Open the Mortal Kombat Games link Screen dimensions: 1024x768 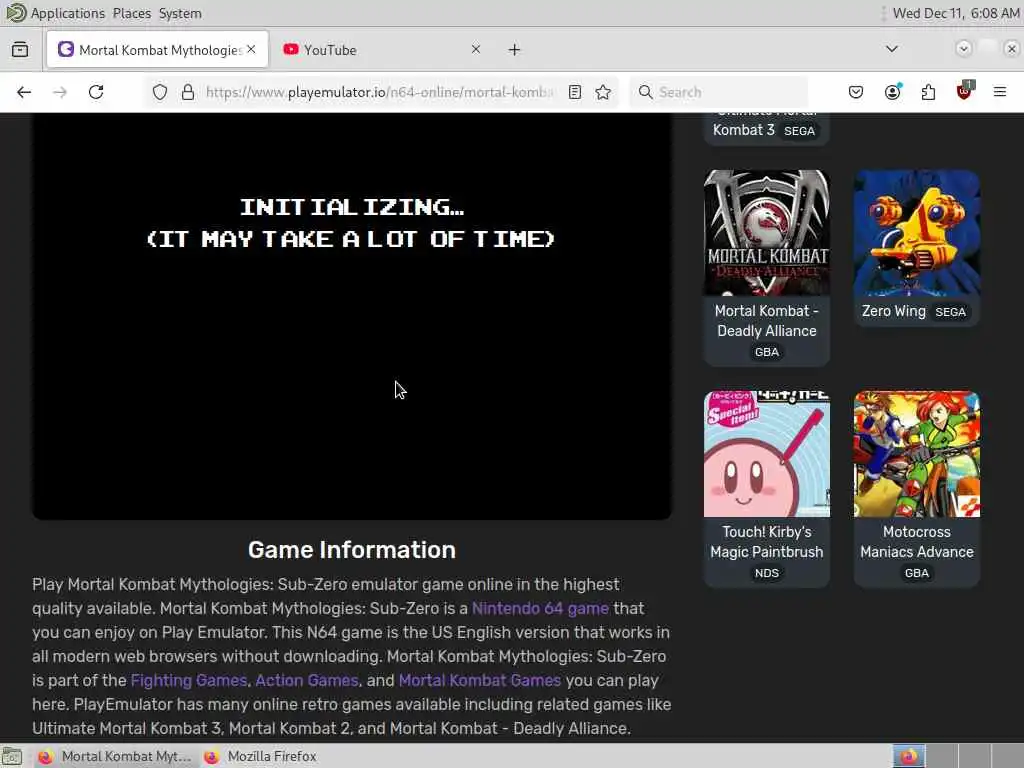(479, 680)
